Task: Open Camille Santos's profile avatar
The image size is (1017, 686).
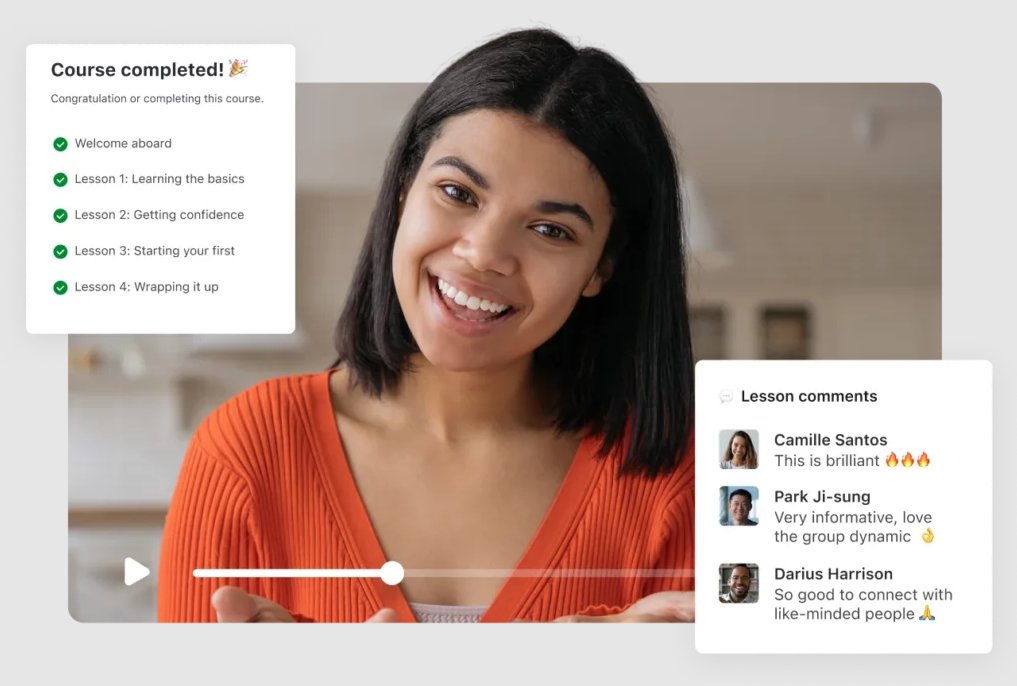Action: tap(738, 450)
